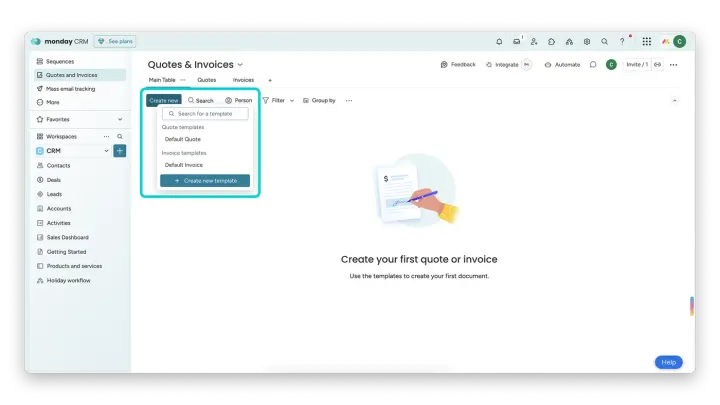720x405 pixels.
Task: Click the monday CRM logo
Action: coord(60,41)
